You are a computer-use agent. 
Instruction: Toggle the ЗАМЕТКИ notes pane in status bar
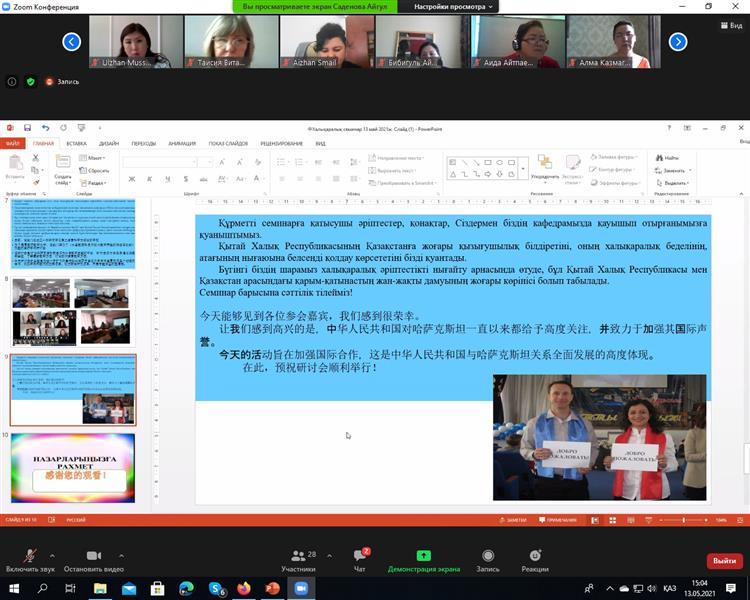(514, 520)
